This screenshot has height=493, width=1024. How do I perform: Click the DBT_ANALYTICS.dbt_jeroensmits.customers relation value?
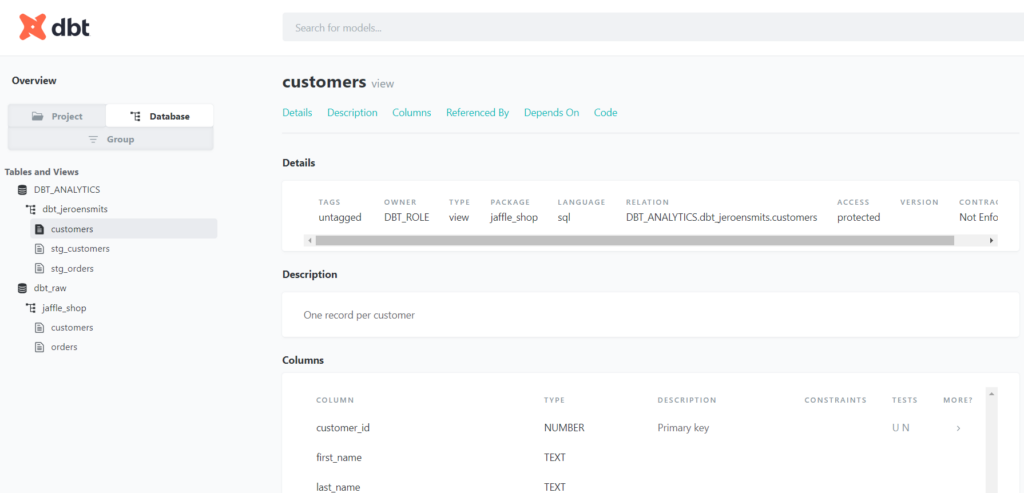click(722, 217)
